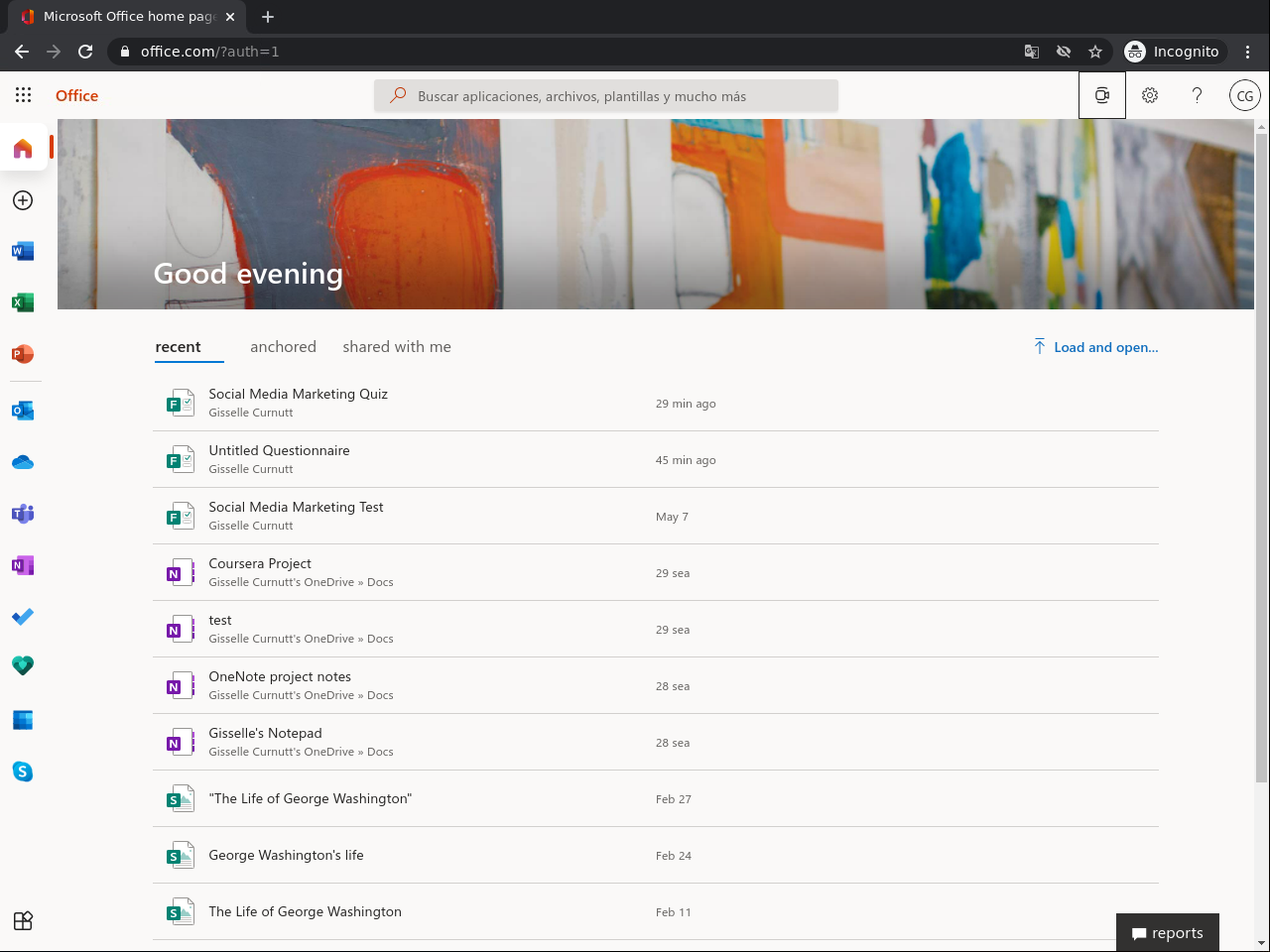Click the help question mark icon
1270x952 pixels.
(1197, 95)
